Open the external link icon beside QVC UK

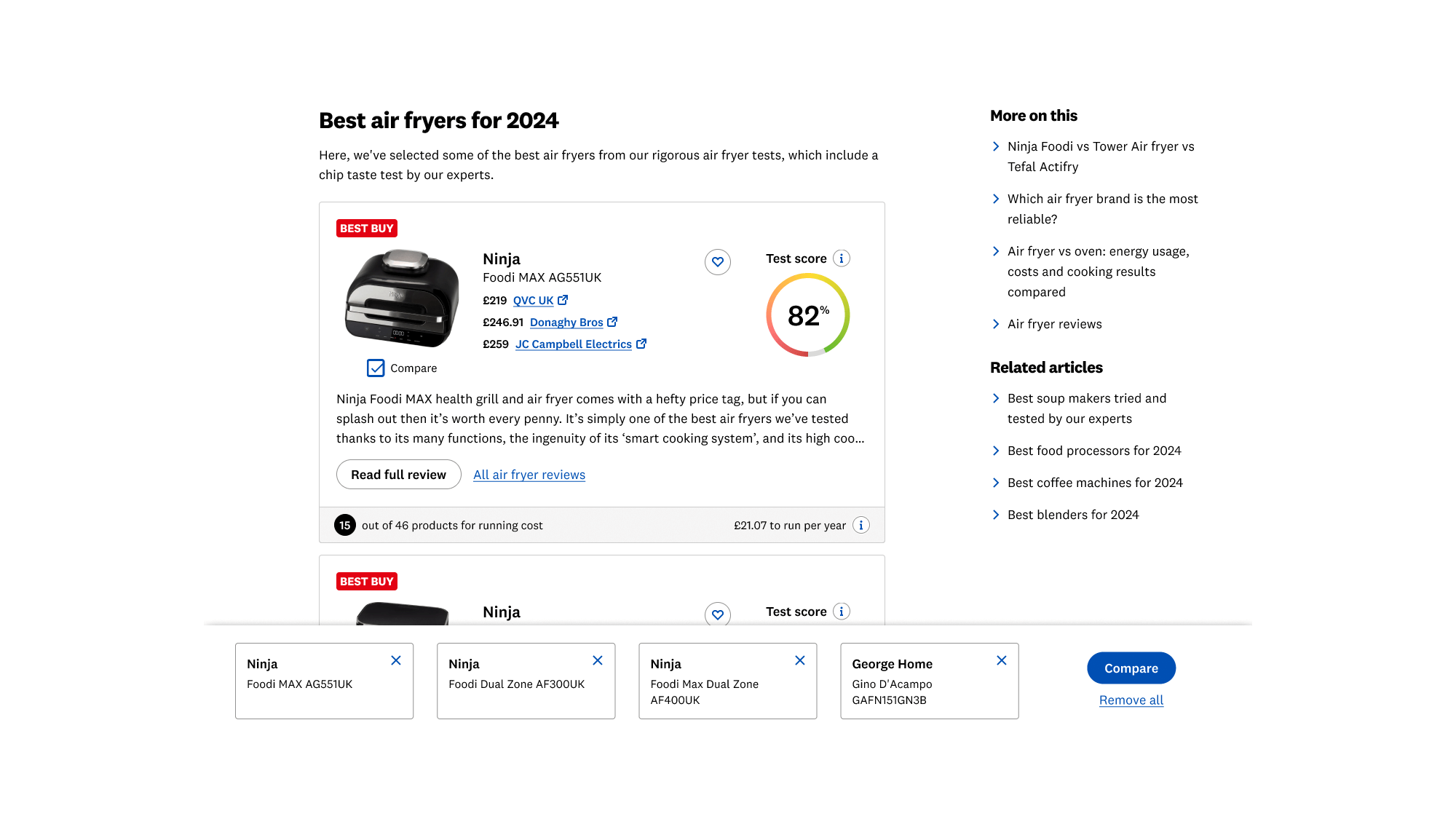point(563,300)
